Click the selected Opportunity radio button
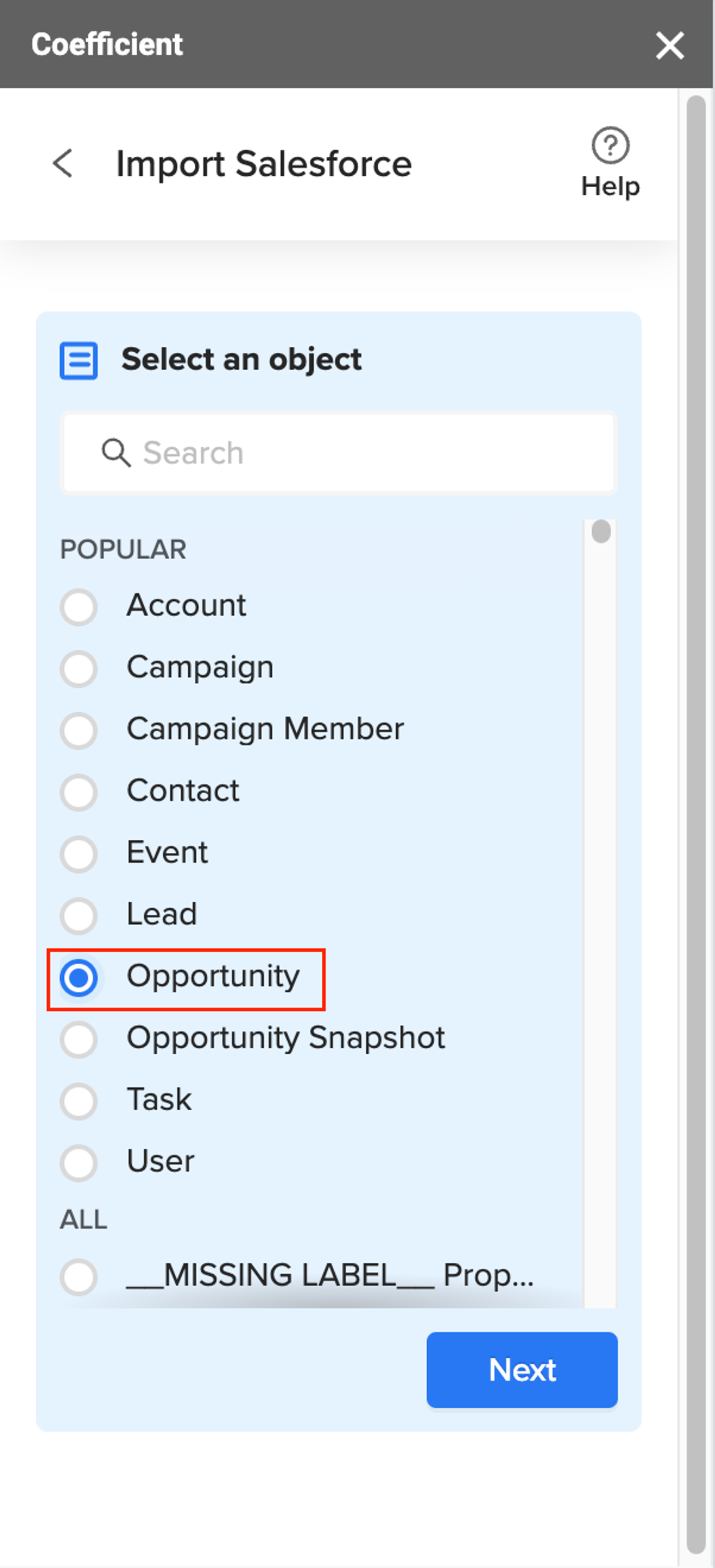This screenshot has height=1568, width=715. pyautogui.click(x=79, y=977)
